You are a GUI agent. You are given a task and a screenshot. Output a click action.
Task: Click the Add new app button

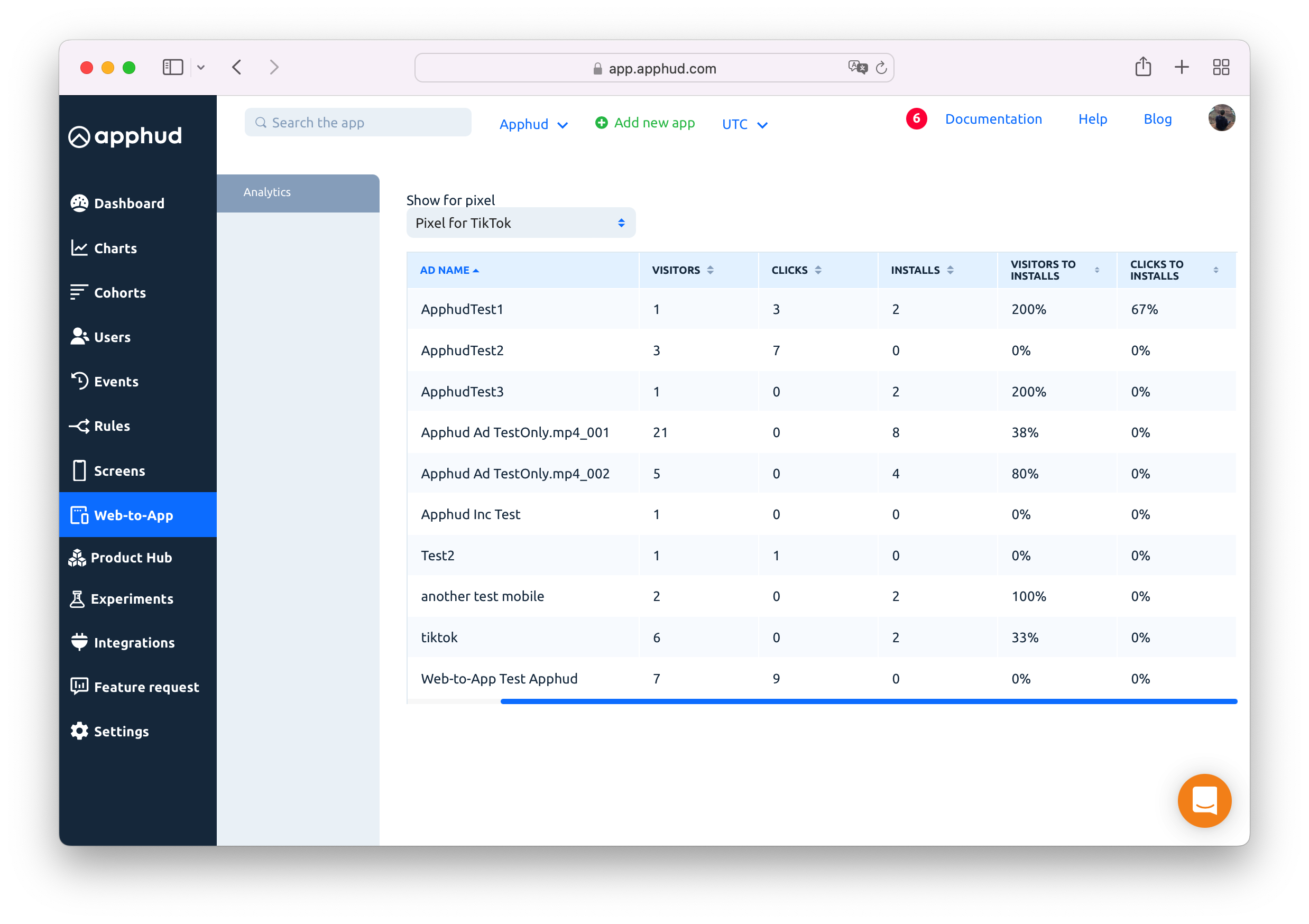645,123
